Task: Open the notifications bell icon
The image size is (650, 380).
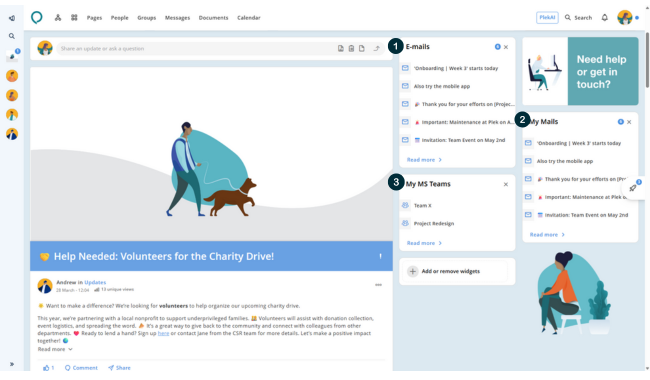Action: pyautogui.click(x=604, y=17)
